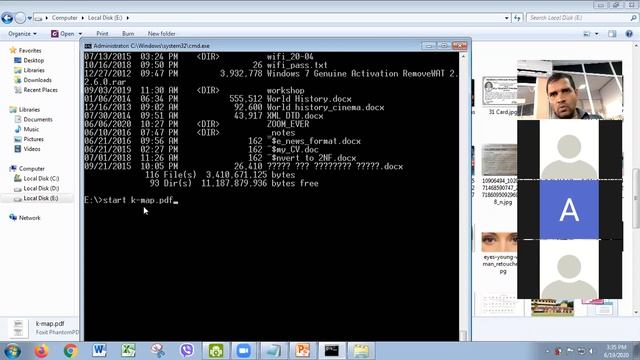Click the Explorer Forward arrow button
640x360 pixels.
click(x=20, y=18)
